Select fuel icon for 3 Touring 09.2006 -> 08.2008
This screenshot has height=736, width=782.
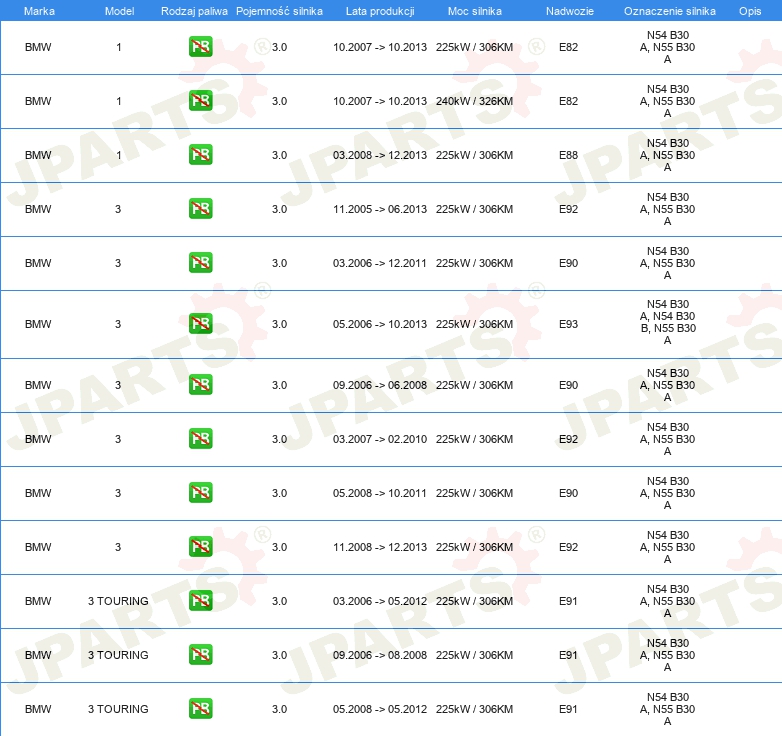click(200, 655)
